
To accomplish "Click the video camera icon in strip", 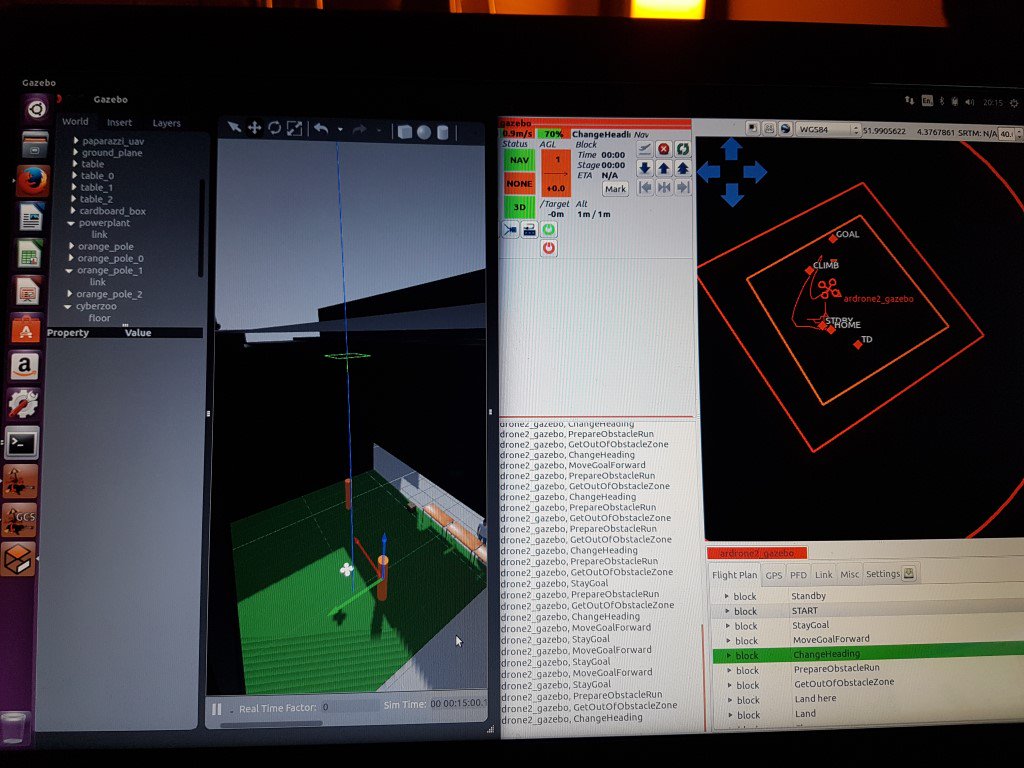I will [x=510, y=230].
